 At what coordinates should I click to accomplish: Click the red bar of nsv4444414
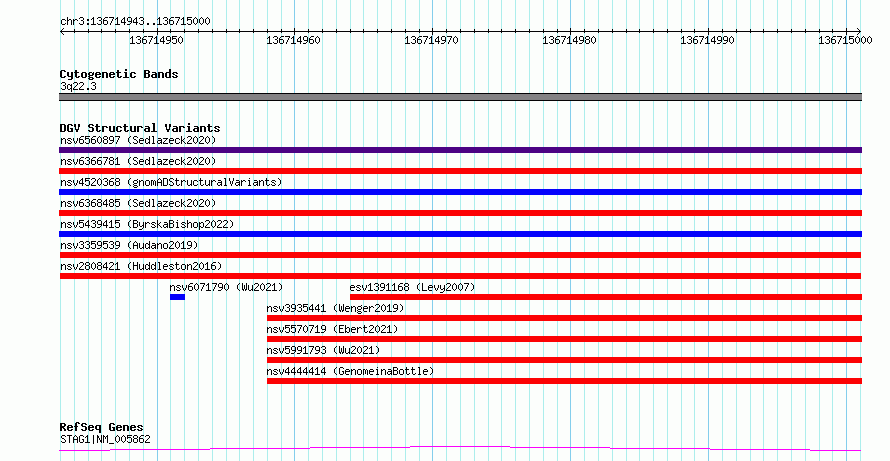tap(564, 381)
